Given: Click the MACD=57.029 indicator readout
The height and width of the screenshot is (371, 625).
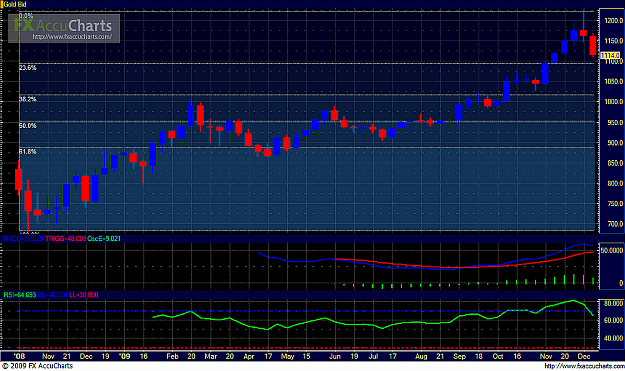Looking at the screenshot, I should pyautogui.click(x=23, y=239).
